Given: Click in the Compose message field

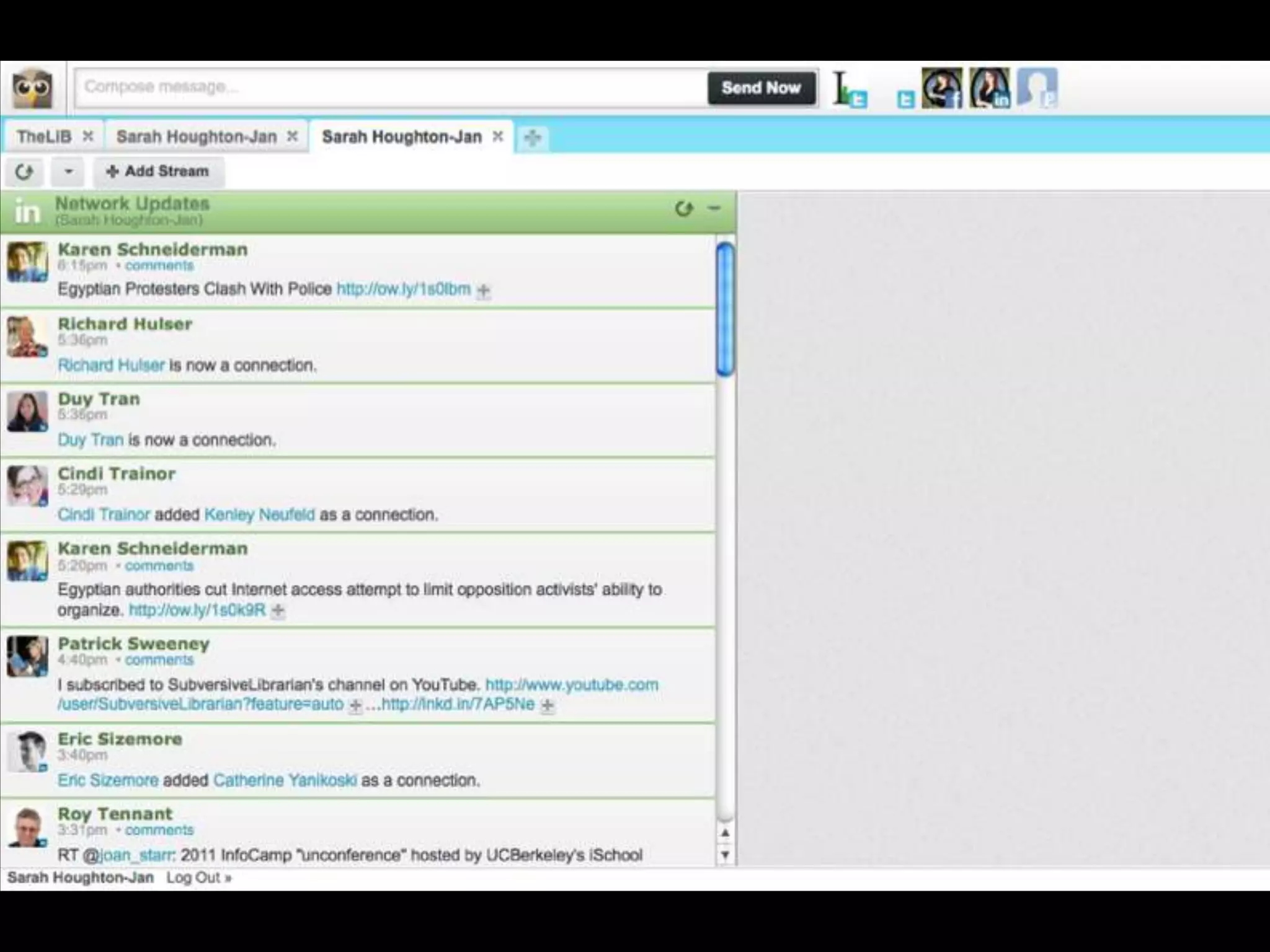Looking at the screenshot, I should click(x=391, y=87).
